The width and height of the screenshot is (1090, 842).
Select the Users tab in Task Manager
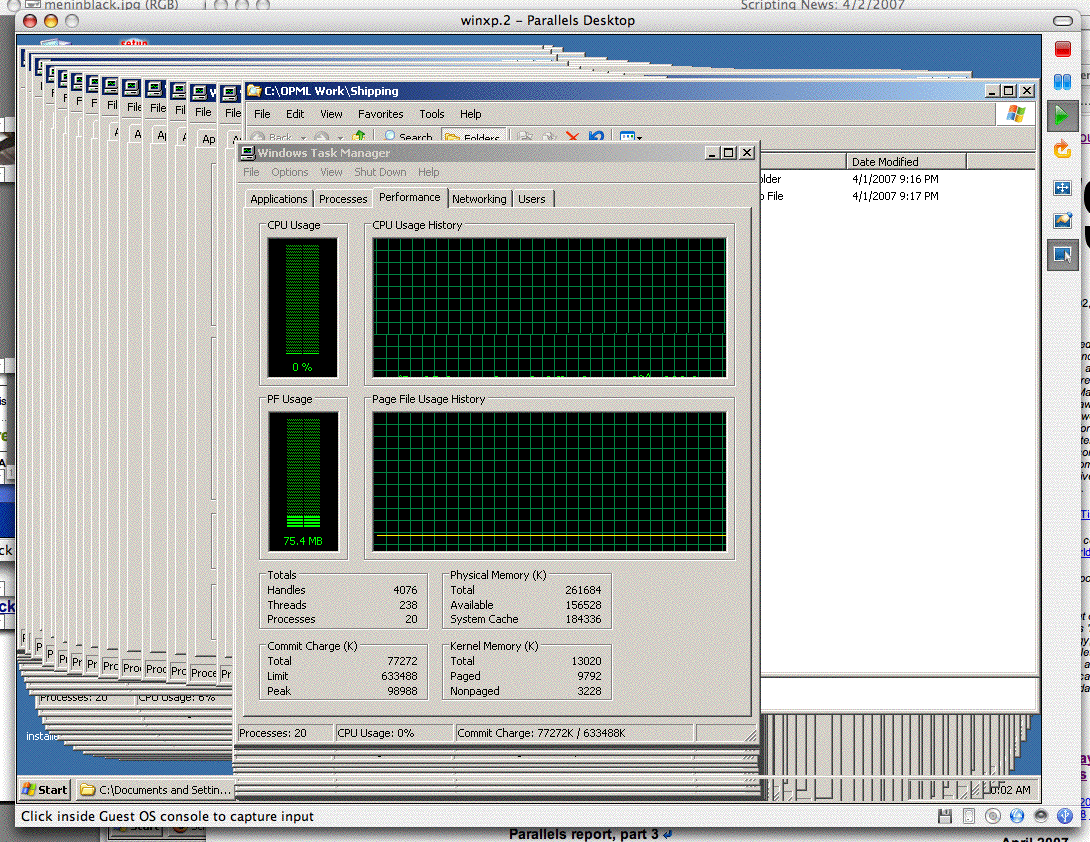pos(532,199)
